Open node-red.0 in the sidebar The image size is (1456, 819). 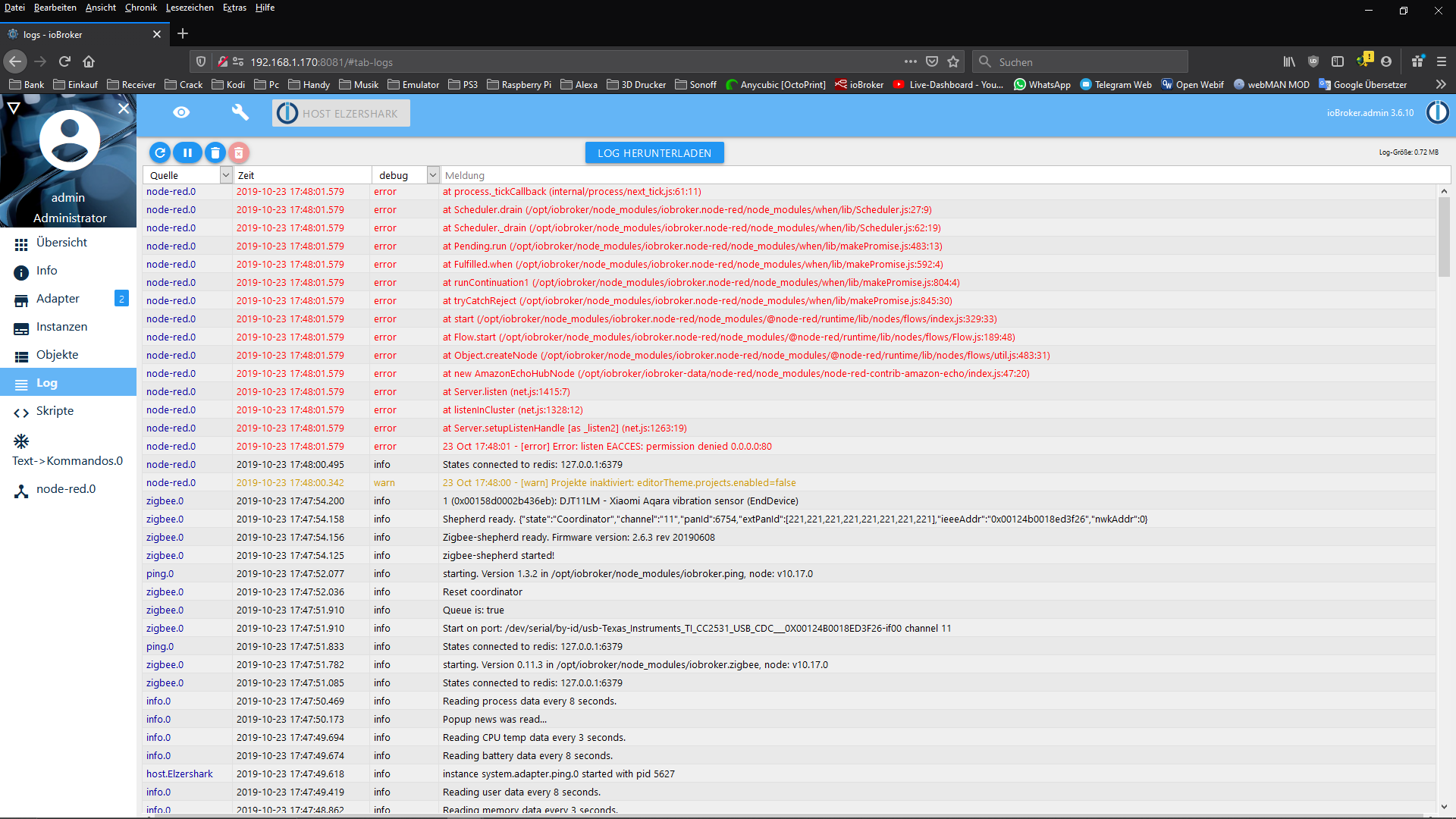pos(68,489)
